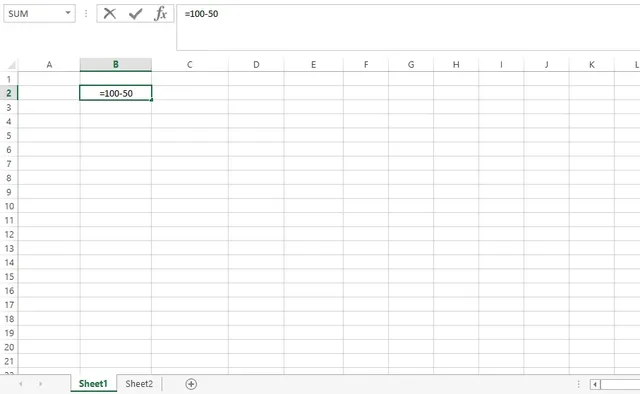Click the next sheet navigation arrow

click(x=40, y=384)
